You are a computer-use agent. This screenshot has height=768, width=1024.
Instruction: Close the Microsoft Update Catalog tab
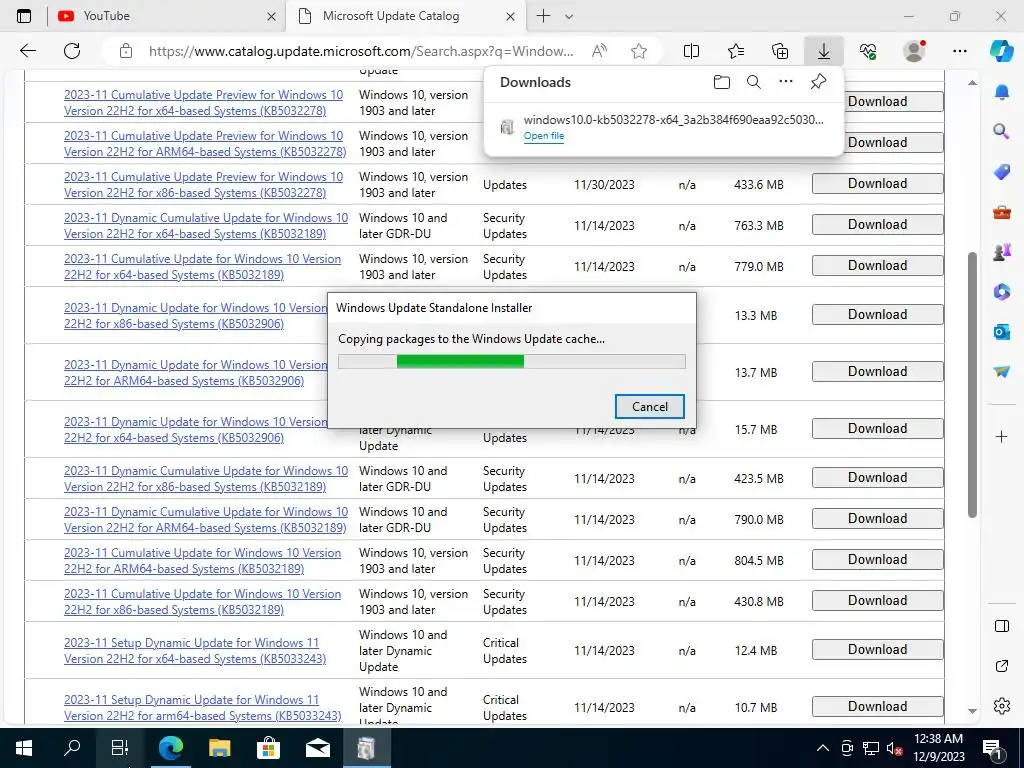(511, 16)
